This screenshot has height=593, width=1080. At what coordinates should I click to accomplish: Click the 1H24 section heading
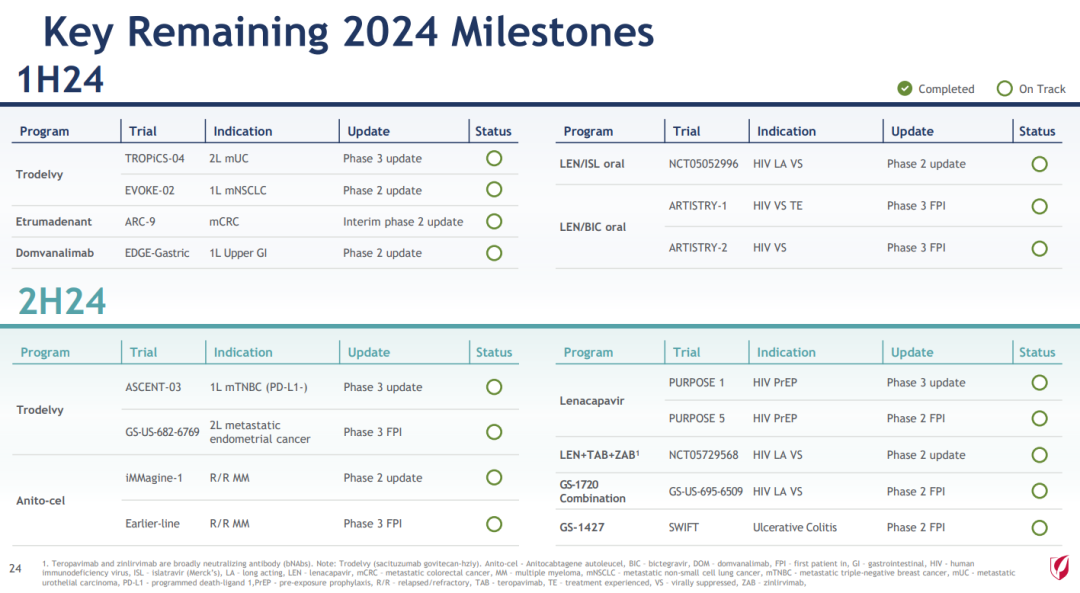pyautogui.click(x=61, y=80)
